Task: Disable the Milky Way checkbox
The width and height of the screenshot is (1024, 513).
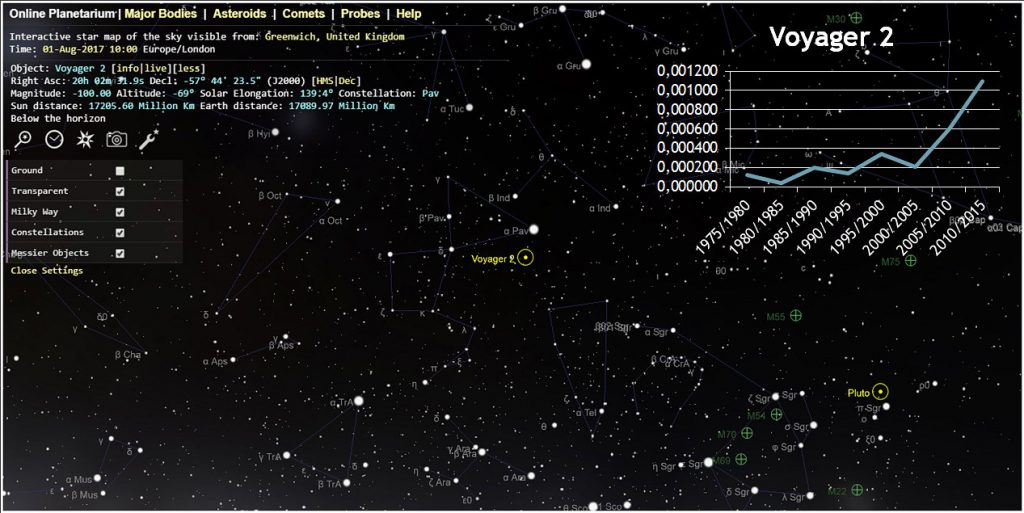Action: pyautogui.click(x=120, y=213)
